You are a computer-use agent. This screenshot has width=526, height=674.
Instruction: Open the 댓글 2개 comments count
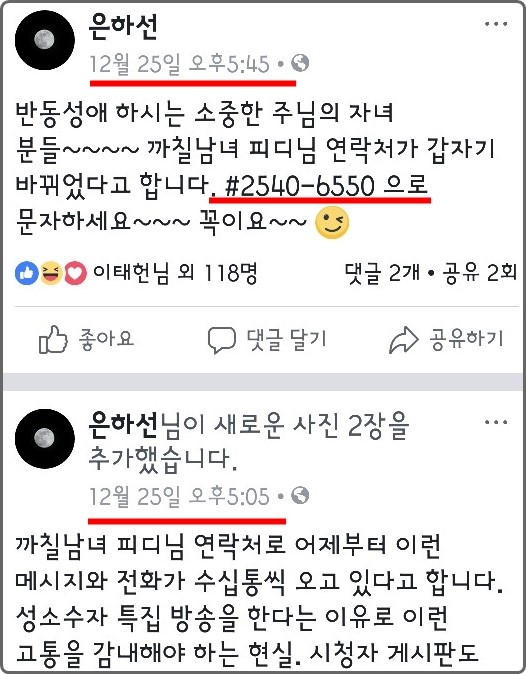coord(382,273)
